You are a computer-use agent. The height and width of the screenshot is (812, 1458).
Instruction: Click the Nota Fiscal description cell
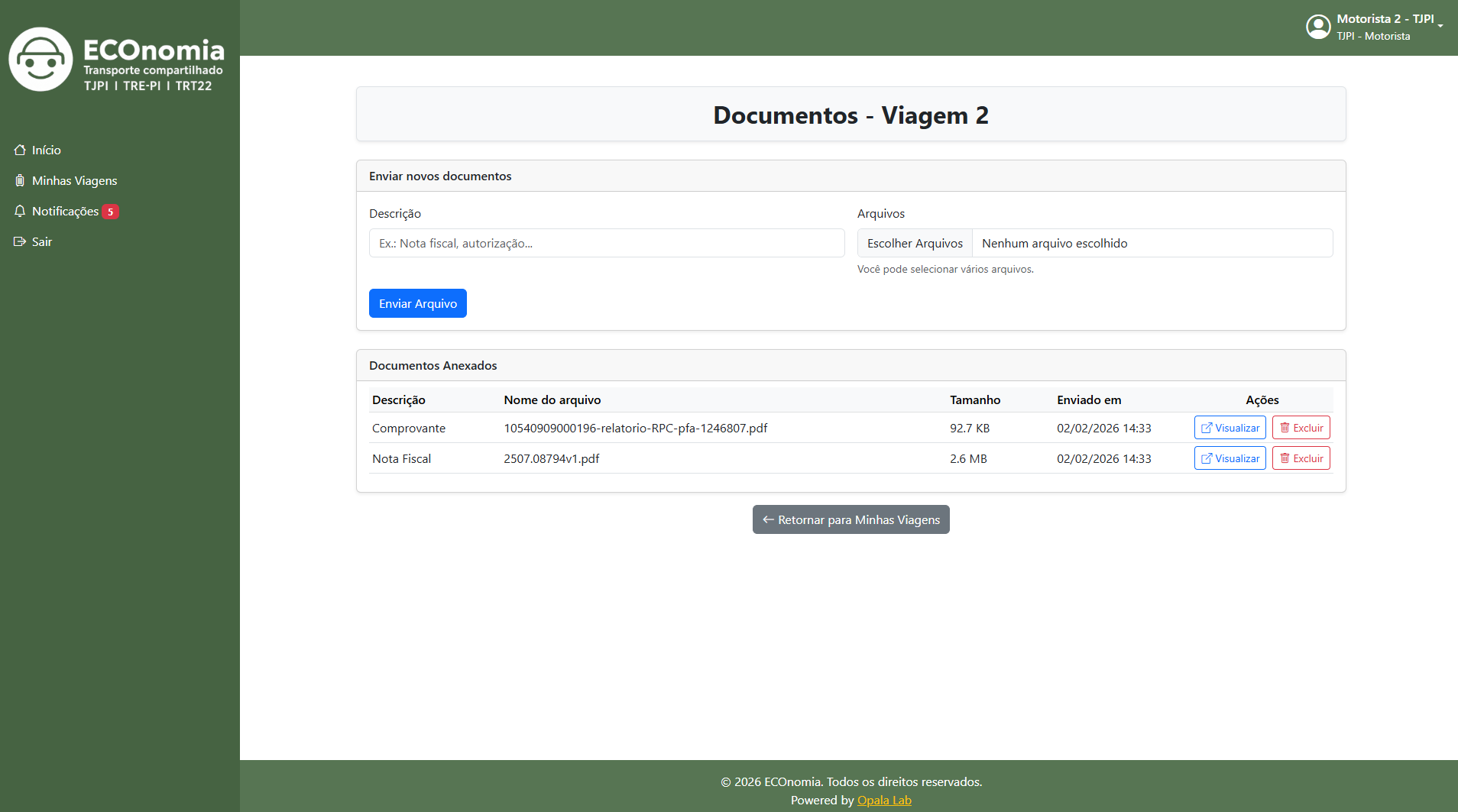(x=402, y=458)
